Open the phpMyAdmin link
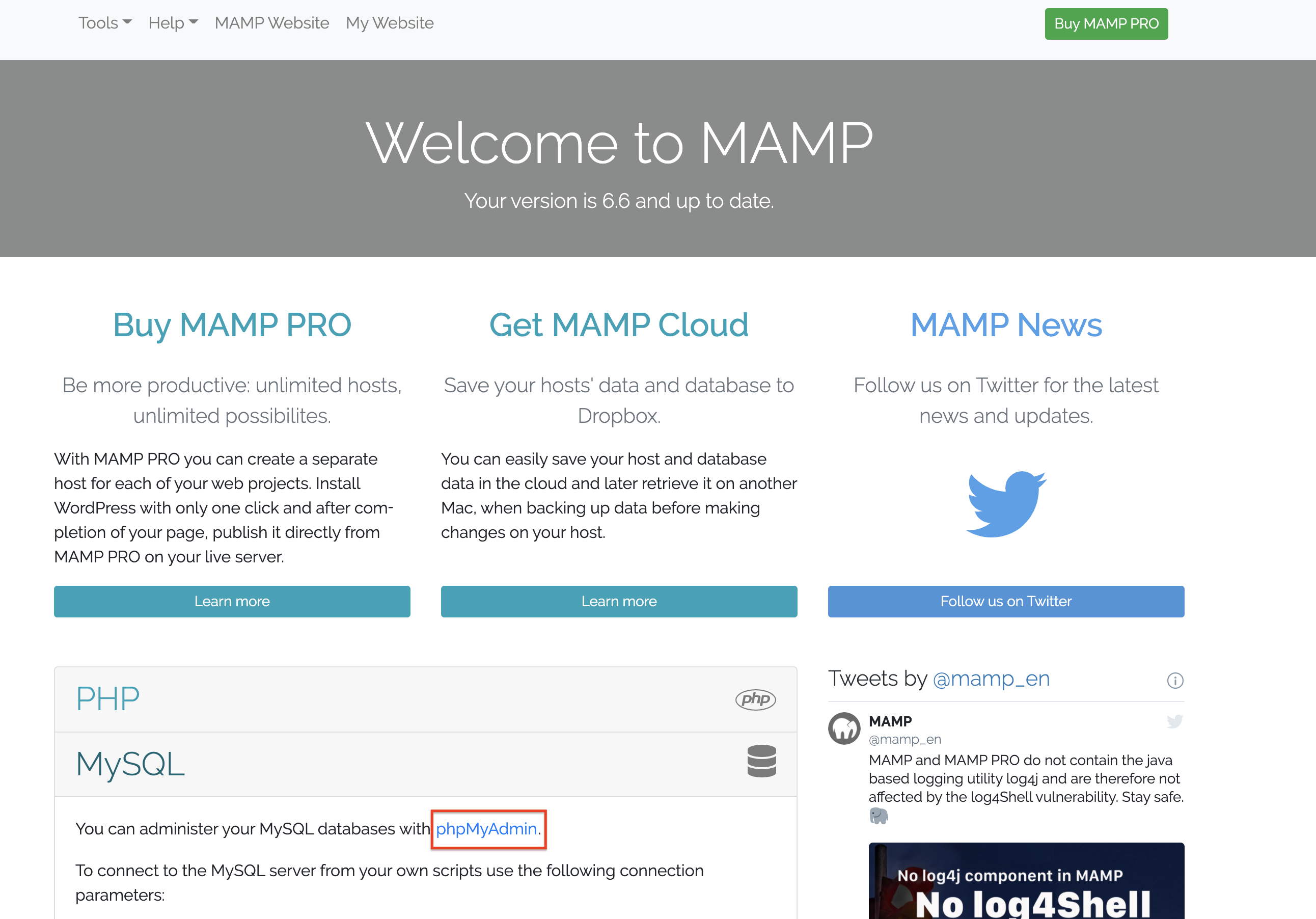 click(x=486, y=829)
